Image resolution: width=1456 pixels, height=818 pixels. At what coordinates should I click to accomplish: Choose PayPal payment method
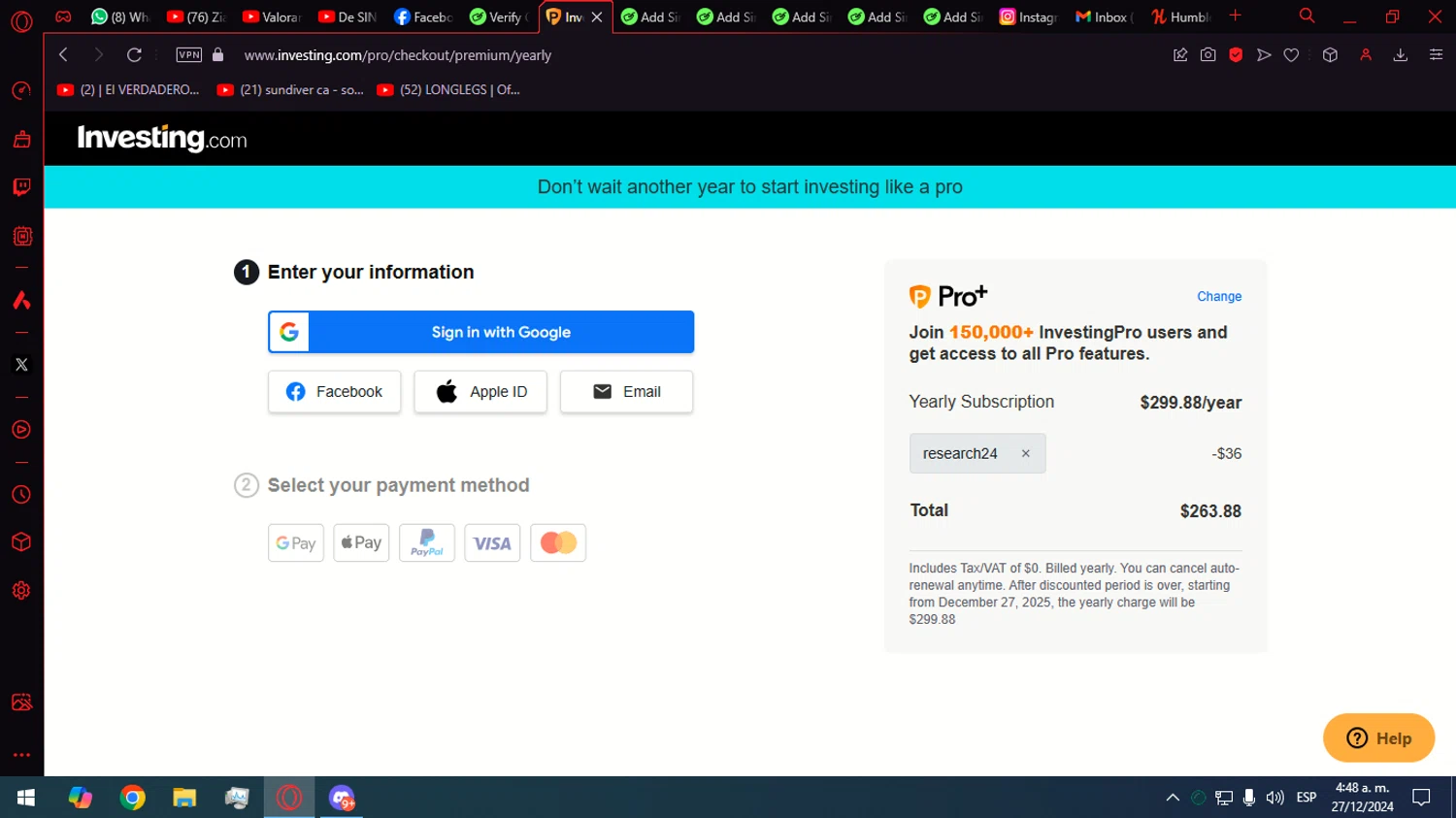[427, 543]
